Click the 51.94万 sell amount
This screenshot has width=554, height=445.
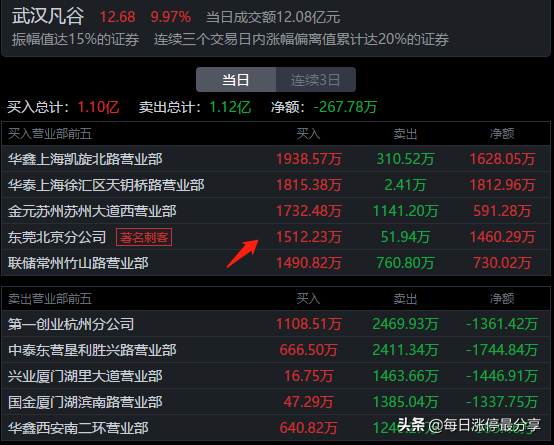[405, 237]
